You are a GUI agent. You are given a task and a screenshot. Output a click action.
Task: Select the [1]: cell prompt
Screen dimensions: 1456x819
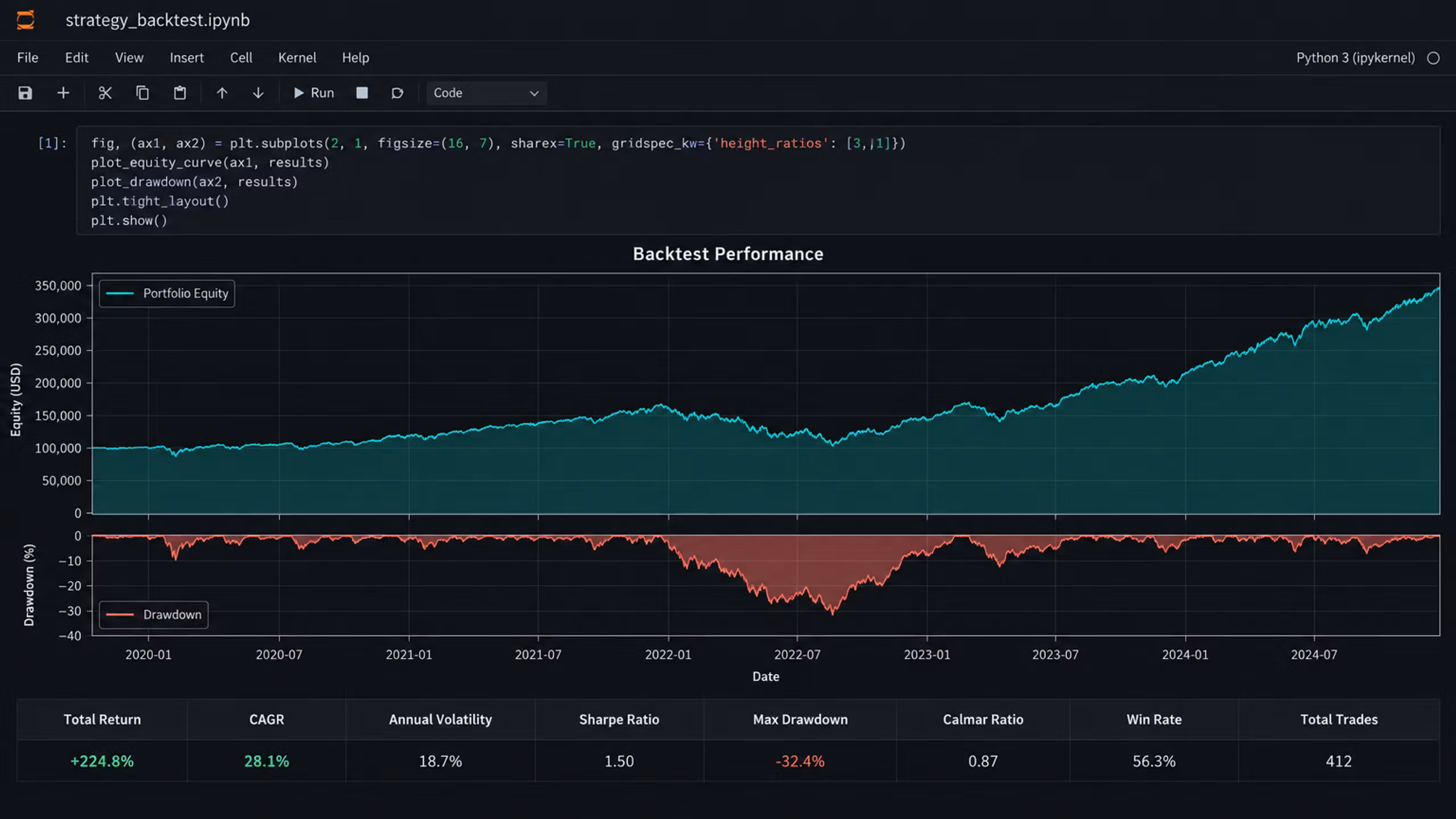tap(52, 143)
